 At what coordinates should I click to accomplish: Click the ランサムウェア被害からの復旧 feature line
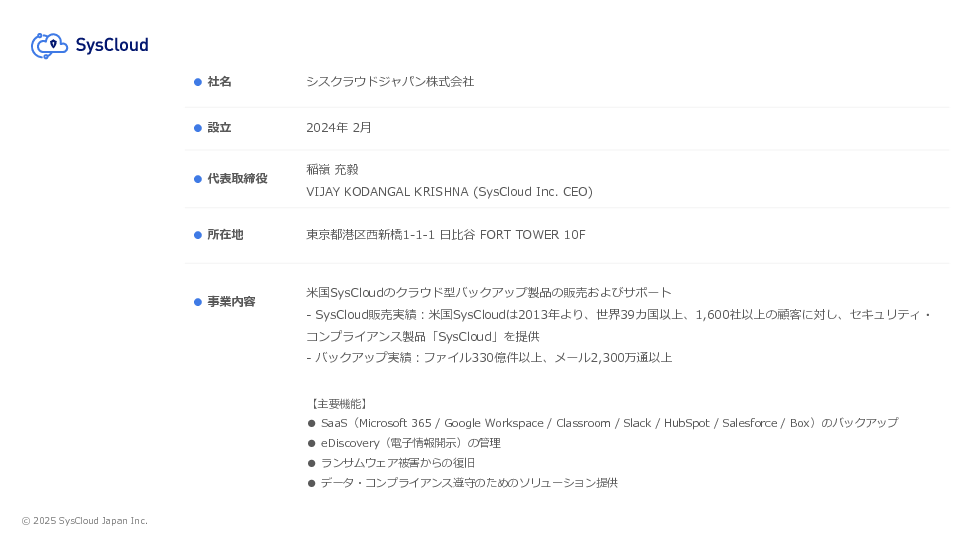pyautogui.click(x=398, y=463)
